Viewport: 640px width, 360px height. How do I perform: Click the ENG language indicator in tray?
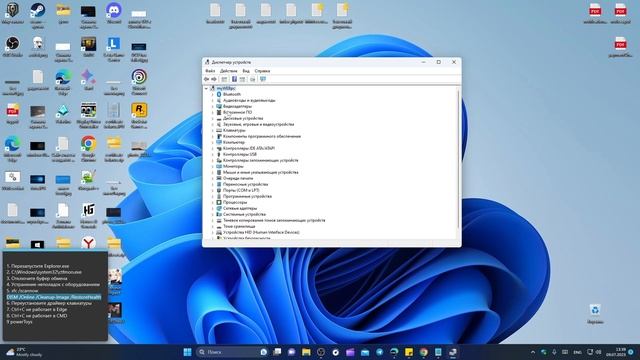pos(577,352)
